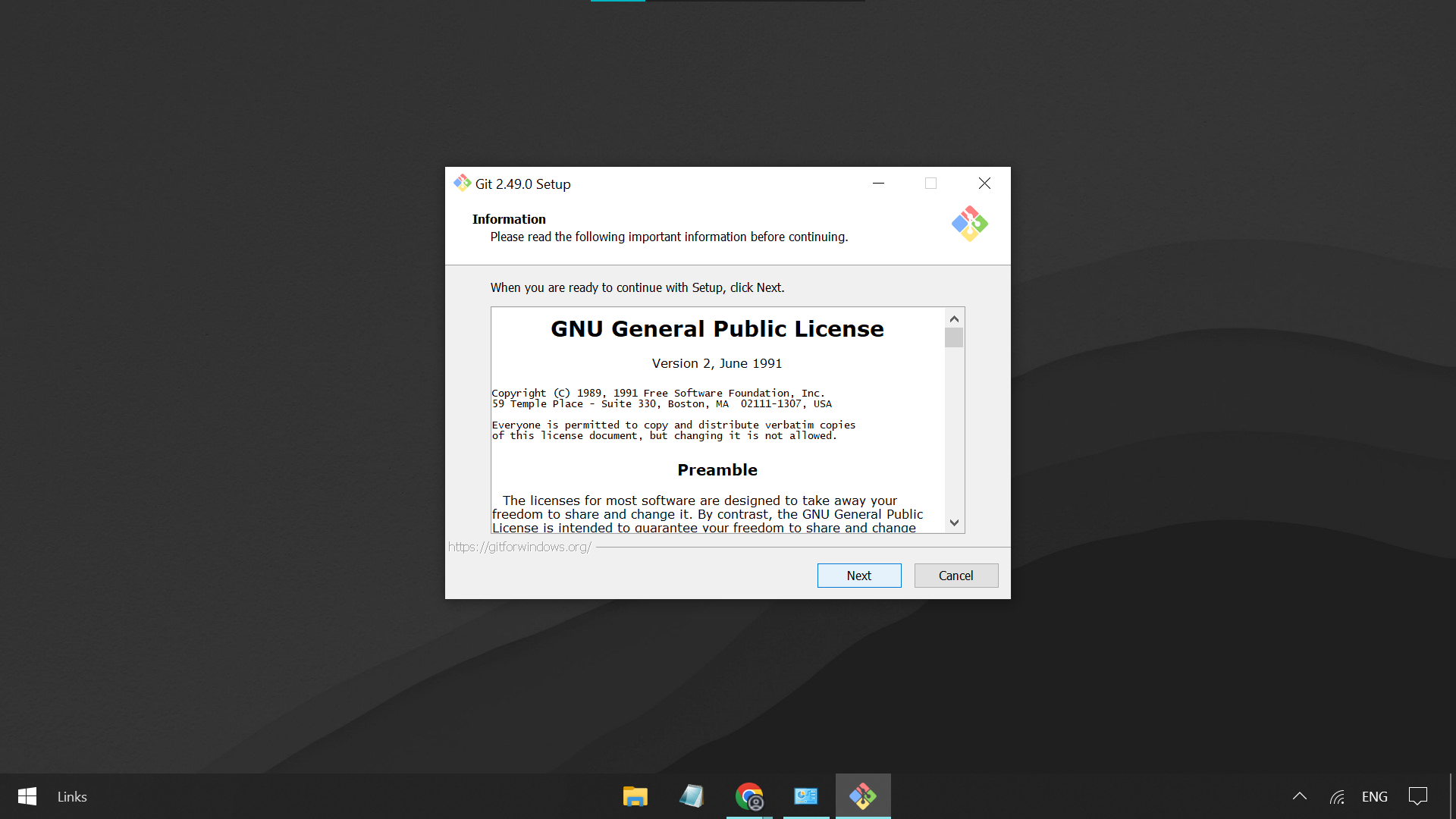1456x819 pixels.
Task: Switch the ENG input language
Action: click(x=1375, y=796)
